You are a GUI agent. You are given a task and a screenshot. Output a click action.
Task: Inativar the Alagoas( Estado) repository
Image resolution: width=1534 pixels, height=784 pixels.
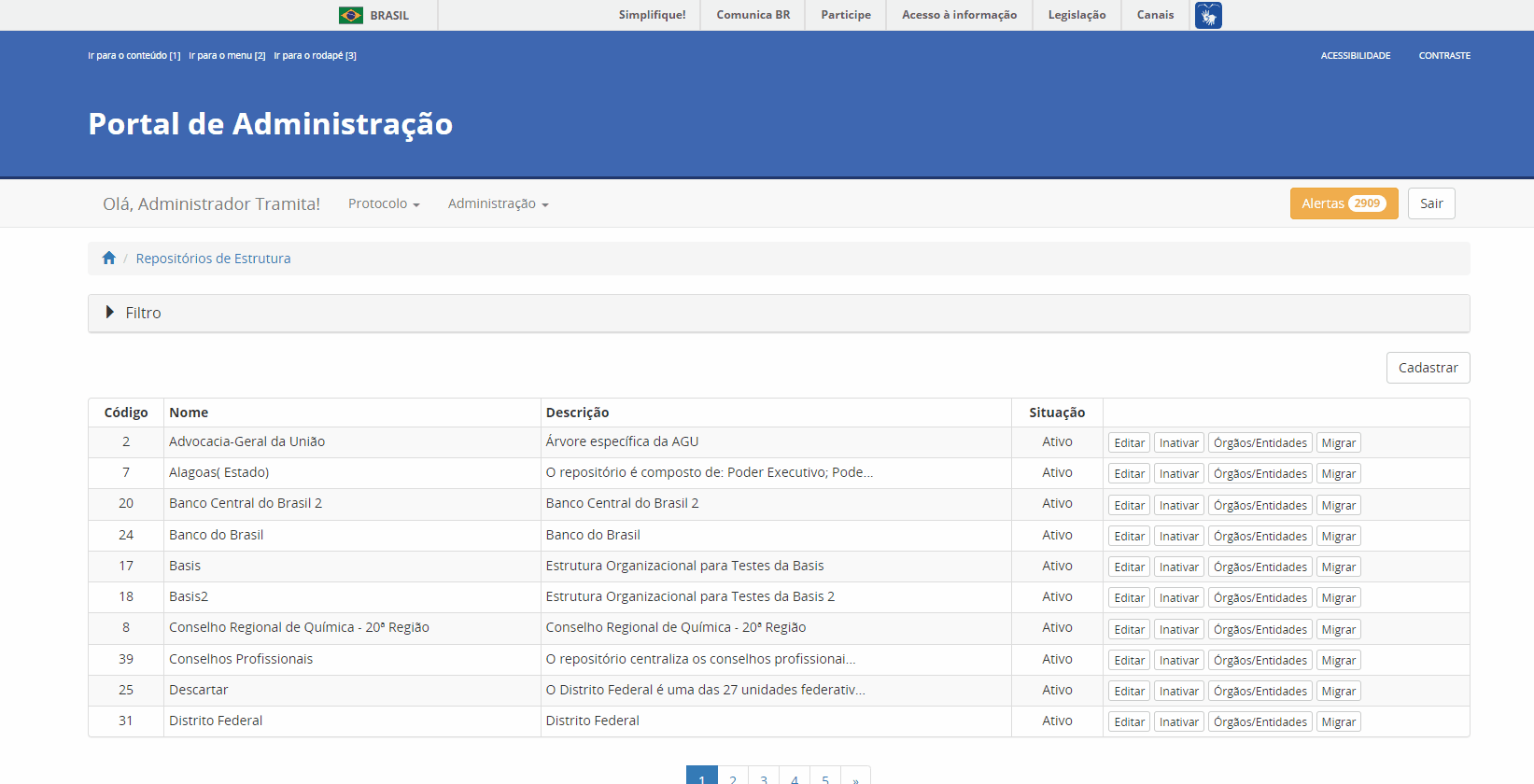tap(1179, 474)
